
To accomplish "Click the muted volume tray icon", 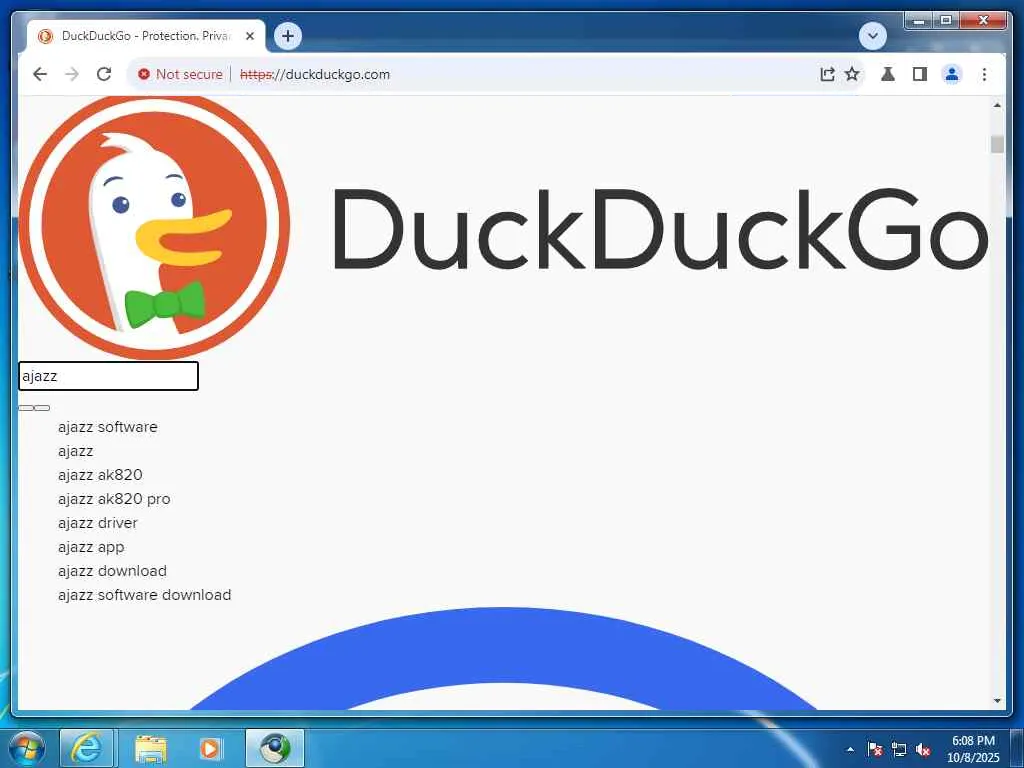I will (923, 749).
